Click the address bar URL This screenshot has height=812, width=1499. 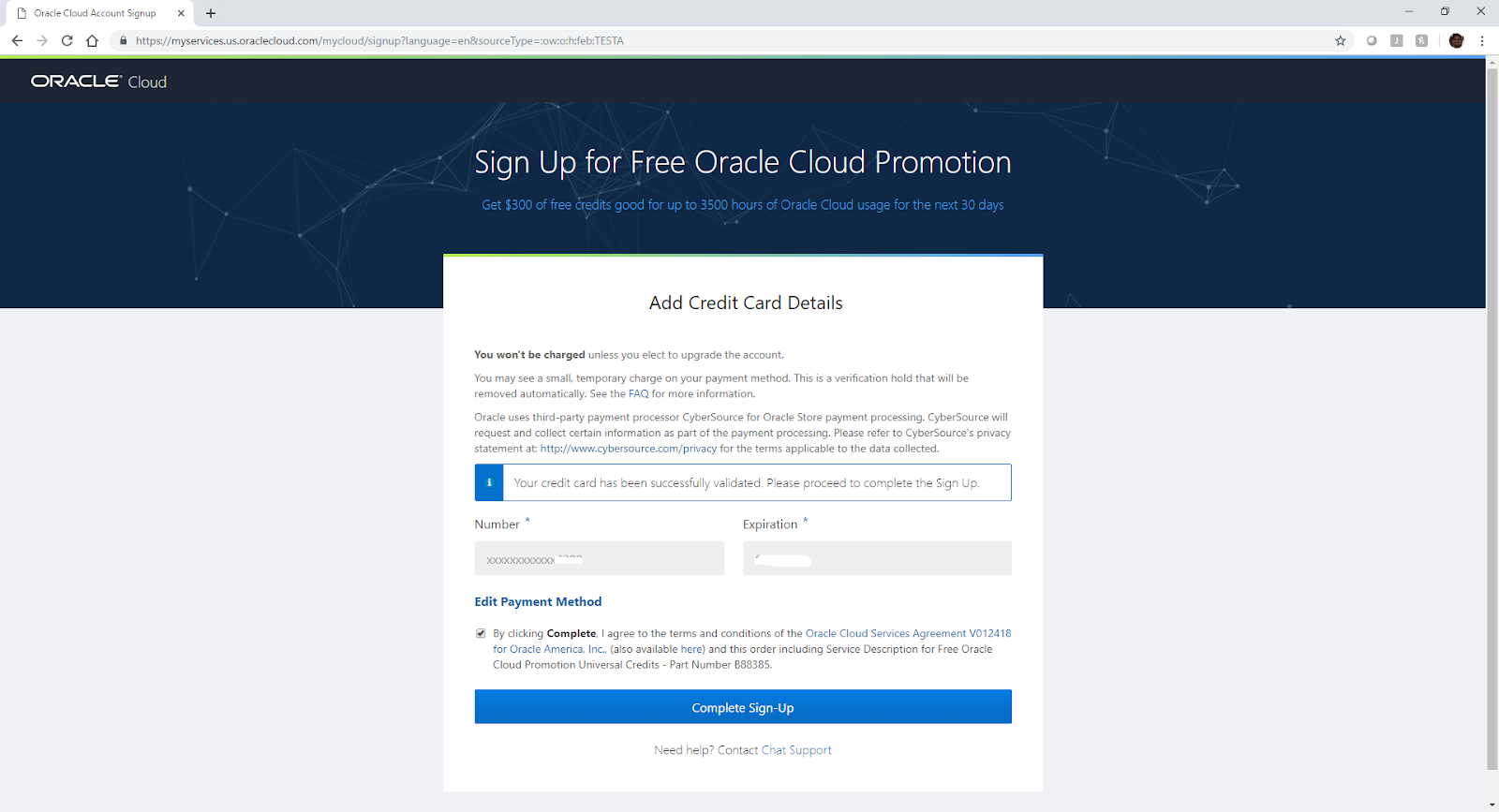pyautogui.click(x=379, y=40)
